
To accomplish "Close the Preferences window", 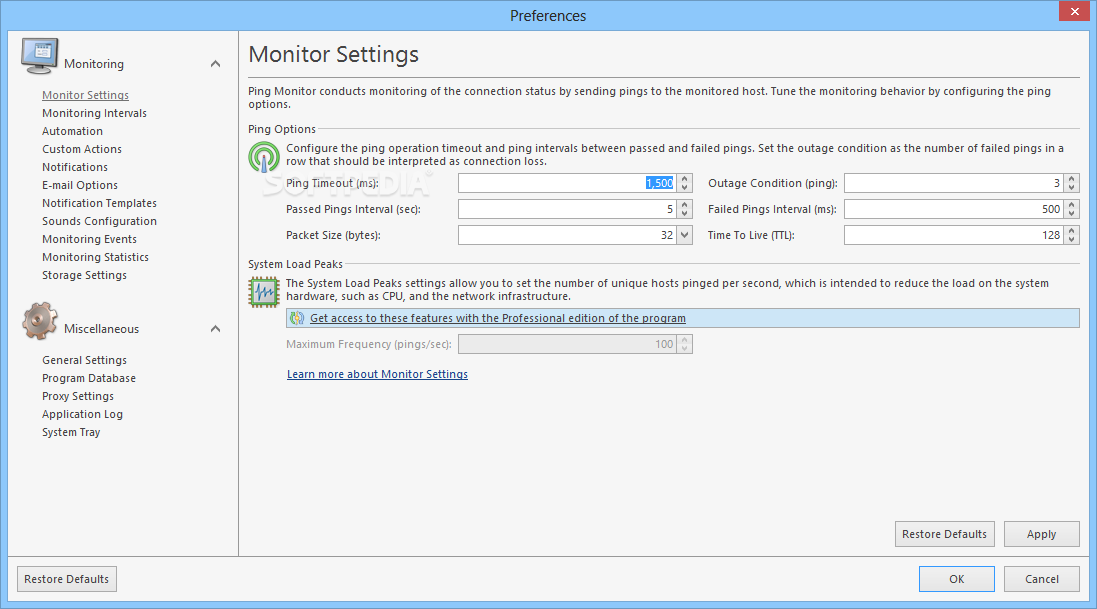I will [1075, 11].
